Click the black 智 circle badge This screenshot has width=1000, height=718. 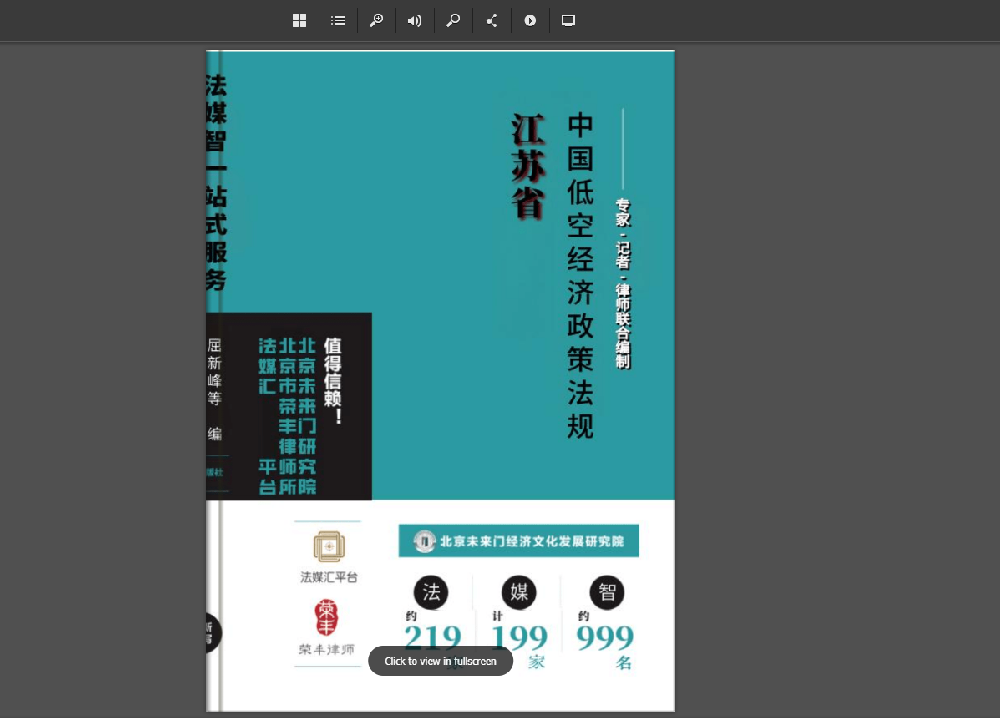(607, 592)
